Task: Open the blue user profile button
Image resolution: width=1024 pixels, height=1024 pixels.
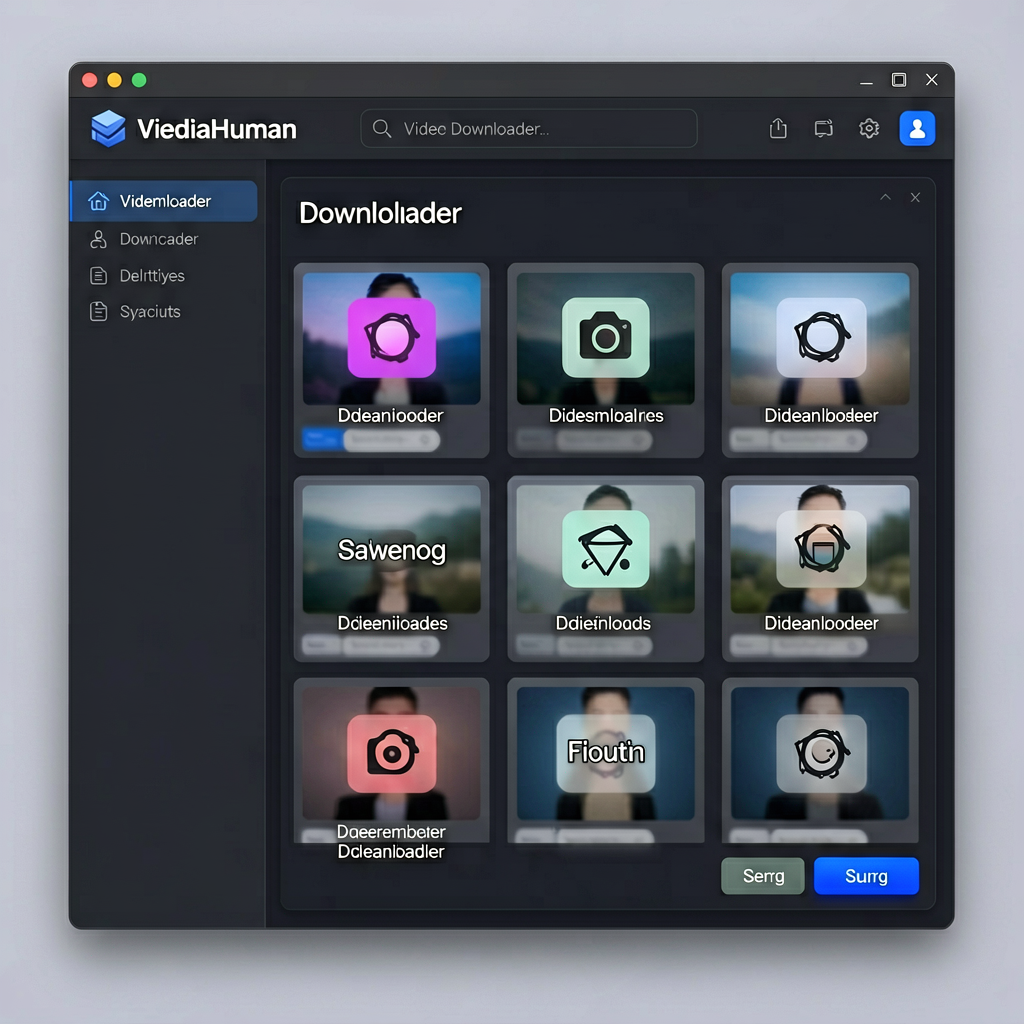Action: pos(917,128)
